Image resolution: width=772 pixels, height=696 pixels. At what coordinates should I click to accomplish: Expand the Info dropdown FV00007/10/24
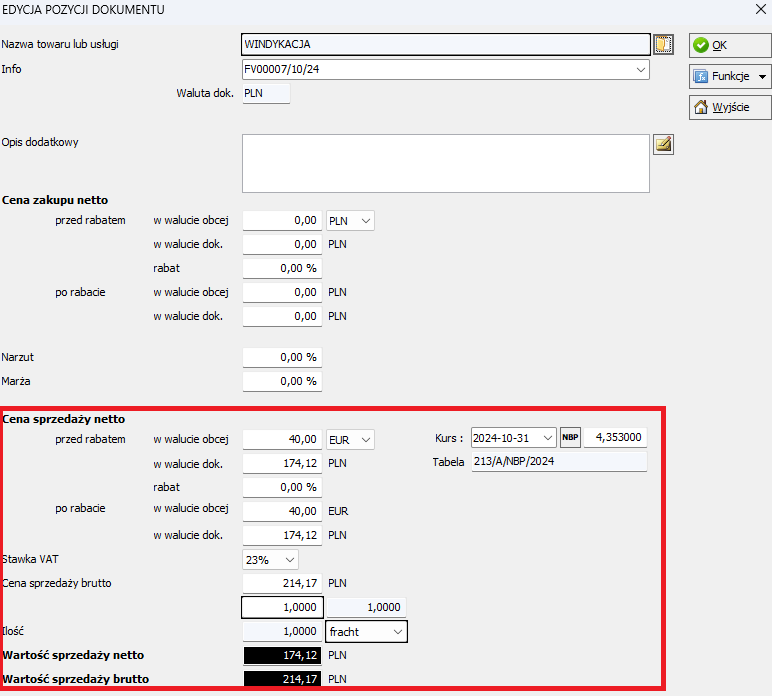tap(639, 70)
